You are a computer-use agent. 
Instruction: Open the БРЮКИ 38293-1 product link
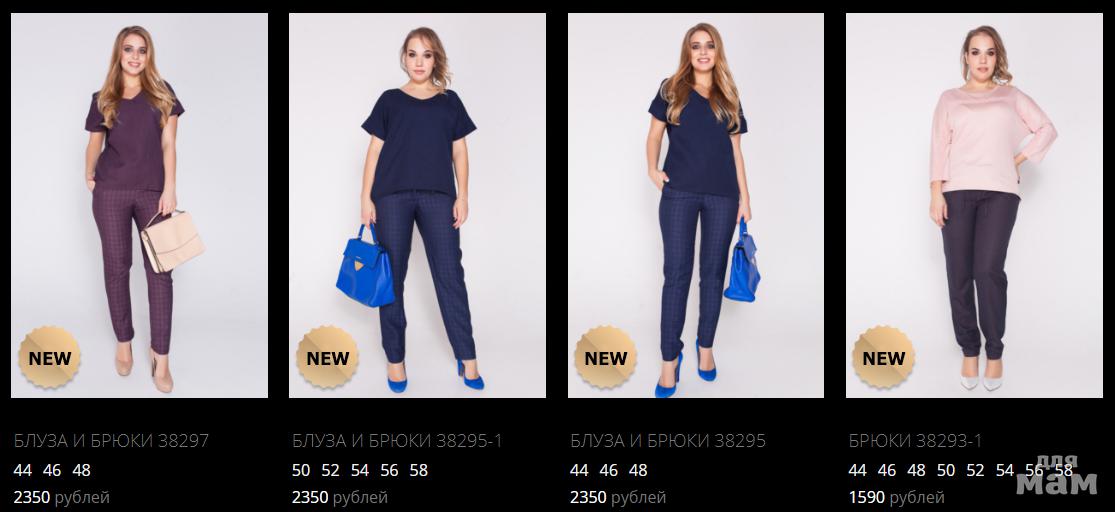tap(915, 441)
